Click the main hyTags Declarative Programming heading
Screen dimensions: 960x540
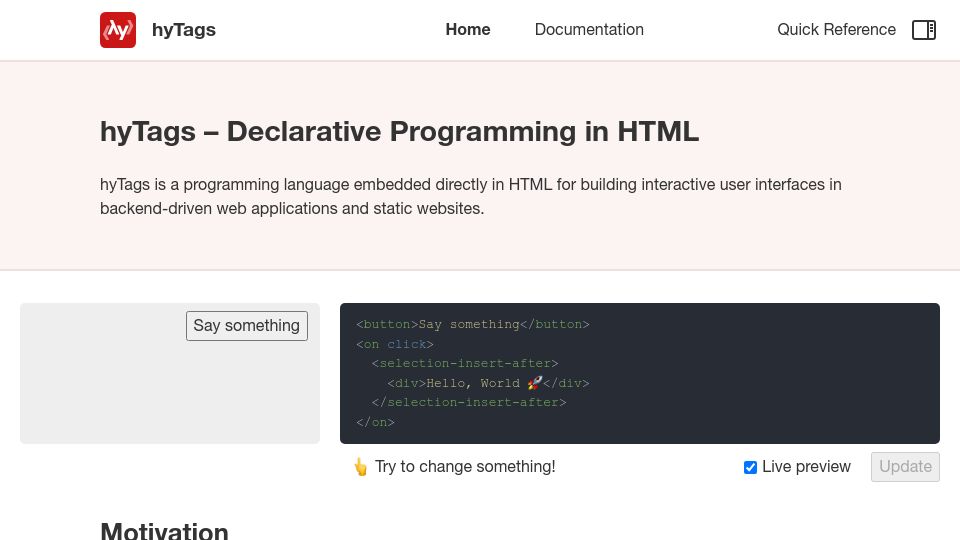pyautogui.click(x=399, y=132)
